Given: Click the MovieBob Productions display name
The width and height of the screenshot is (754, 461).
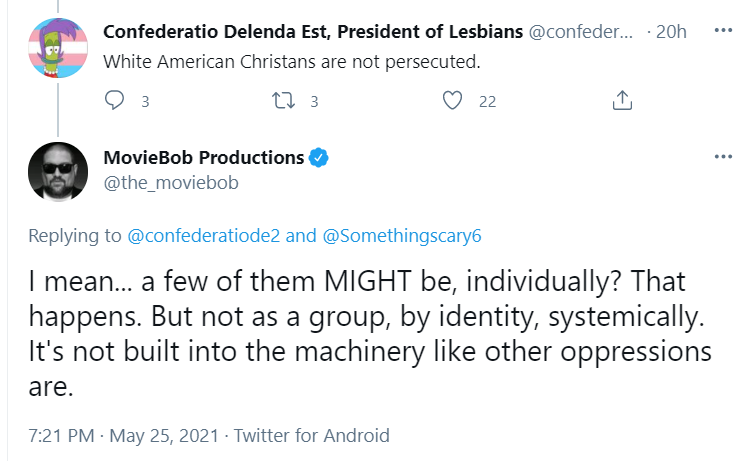Looking at the screenshot, I should pyautogui.click(x=204, y=158).
